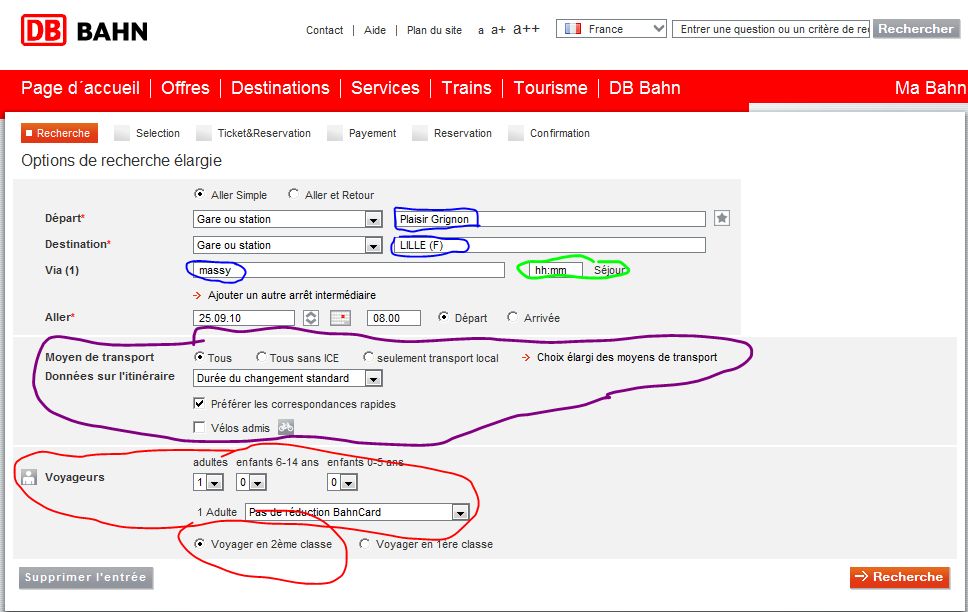Click the Voyageurs person icon

tap(28, 477)
